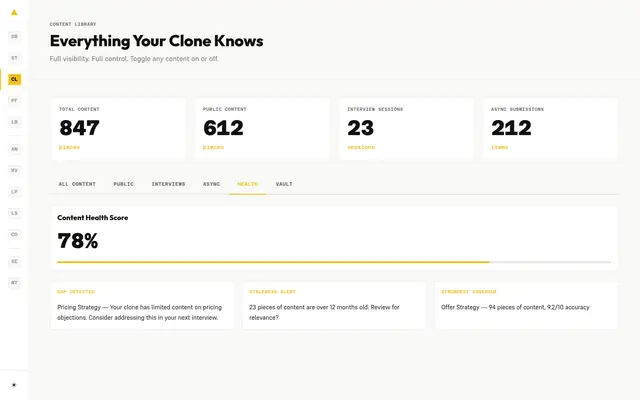
Task: Click the 'items' label under 212
Action: point(500,147)
